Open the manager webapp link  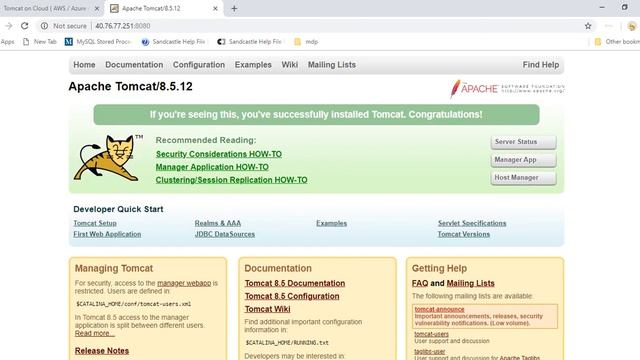point(184,283)
